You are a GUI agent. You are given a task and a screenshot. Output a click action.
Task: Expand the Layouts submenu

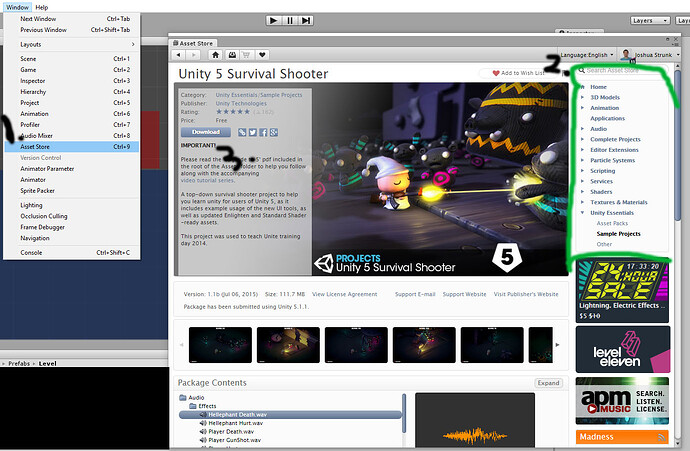[x=72, y=44]
